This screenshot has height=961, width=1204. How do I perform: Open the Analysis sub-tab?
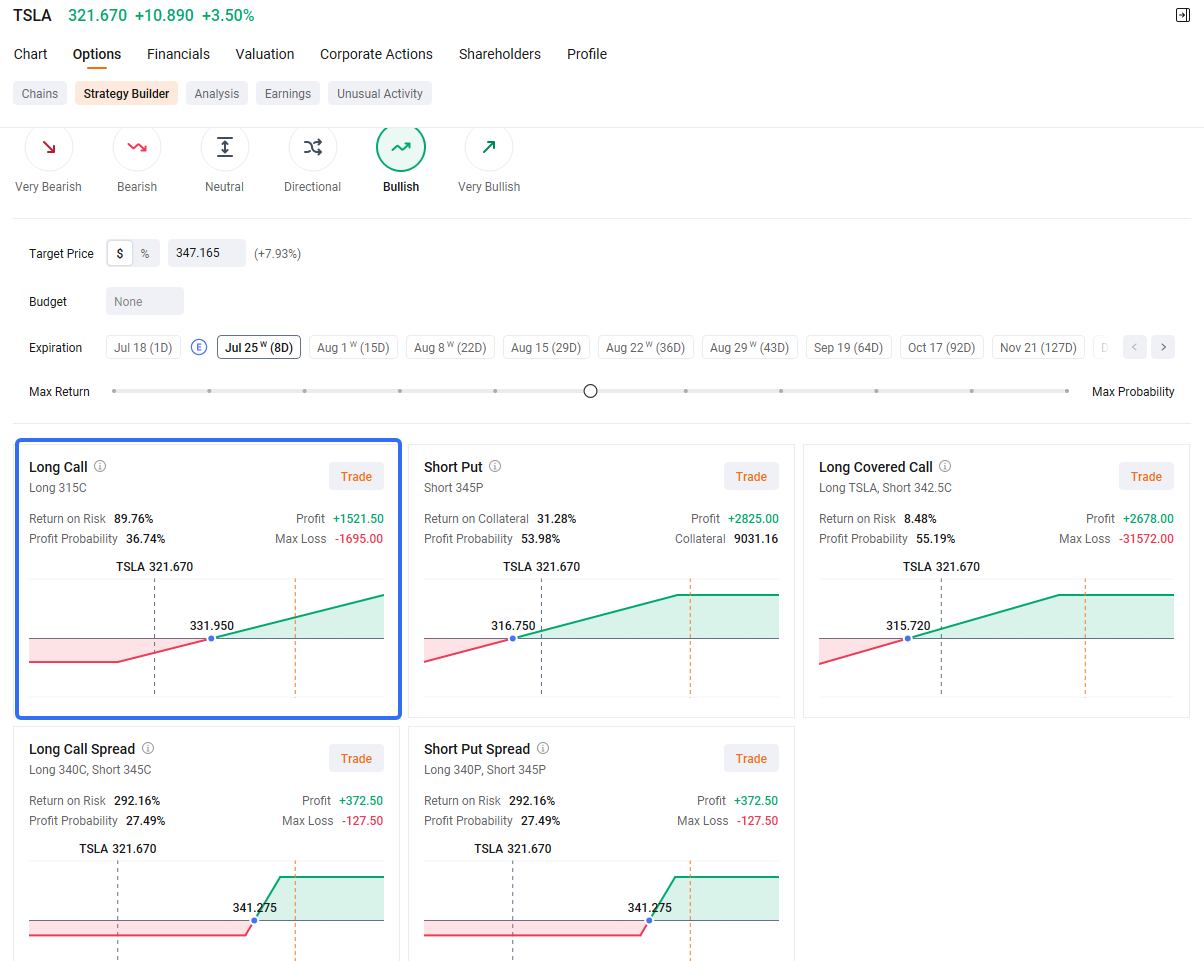pyautogui.click(x=217, y=94)
